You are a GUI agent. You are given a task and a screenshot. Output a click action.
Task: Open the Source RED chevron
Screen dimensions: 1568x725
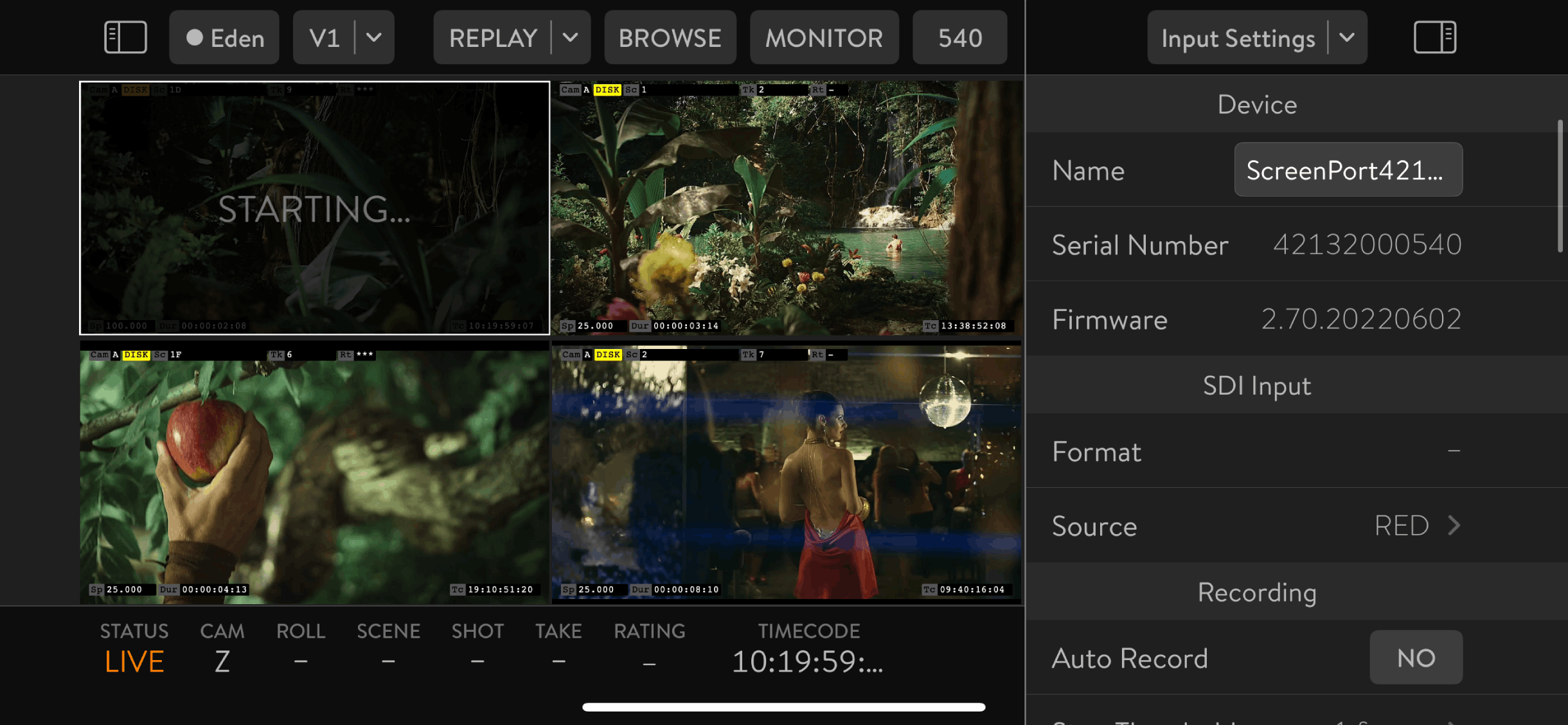[x=1454, y=526]
